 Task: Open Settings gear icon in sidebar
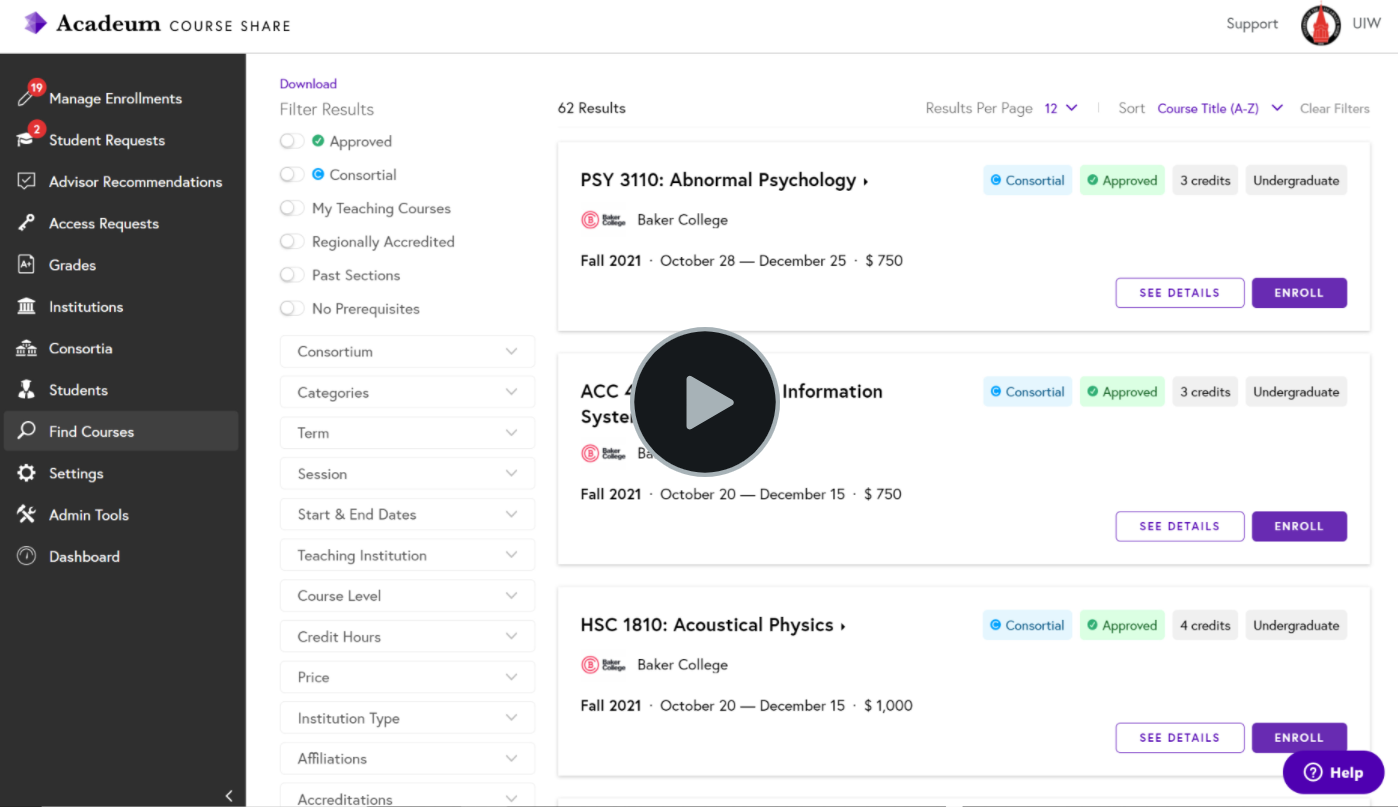coord(27,473)
